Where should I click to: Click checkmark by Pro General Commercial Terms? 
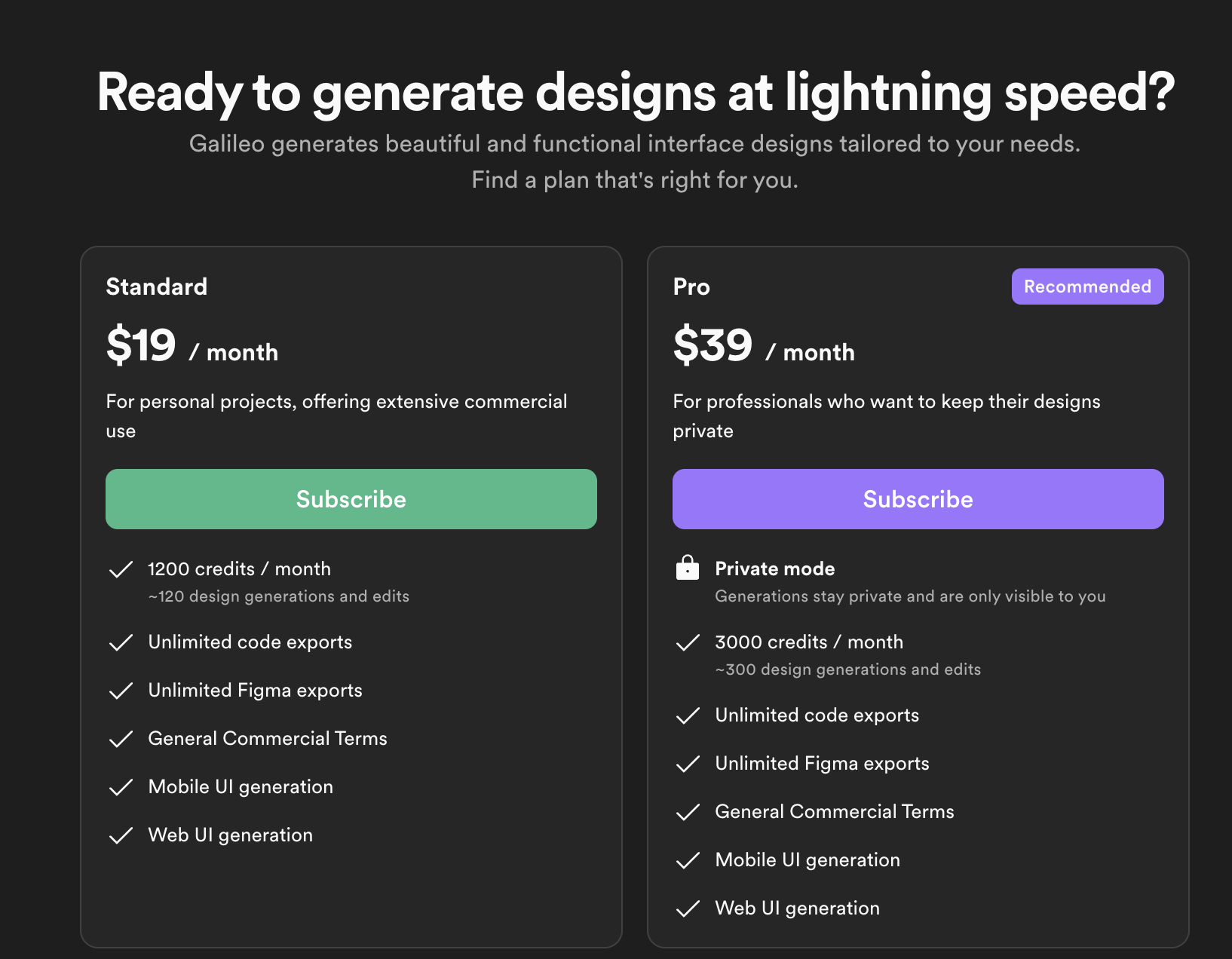pos(688,812)
